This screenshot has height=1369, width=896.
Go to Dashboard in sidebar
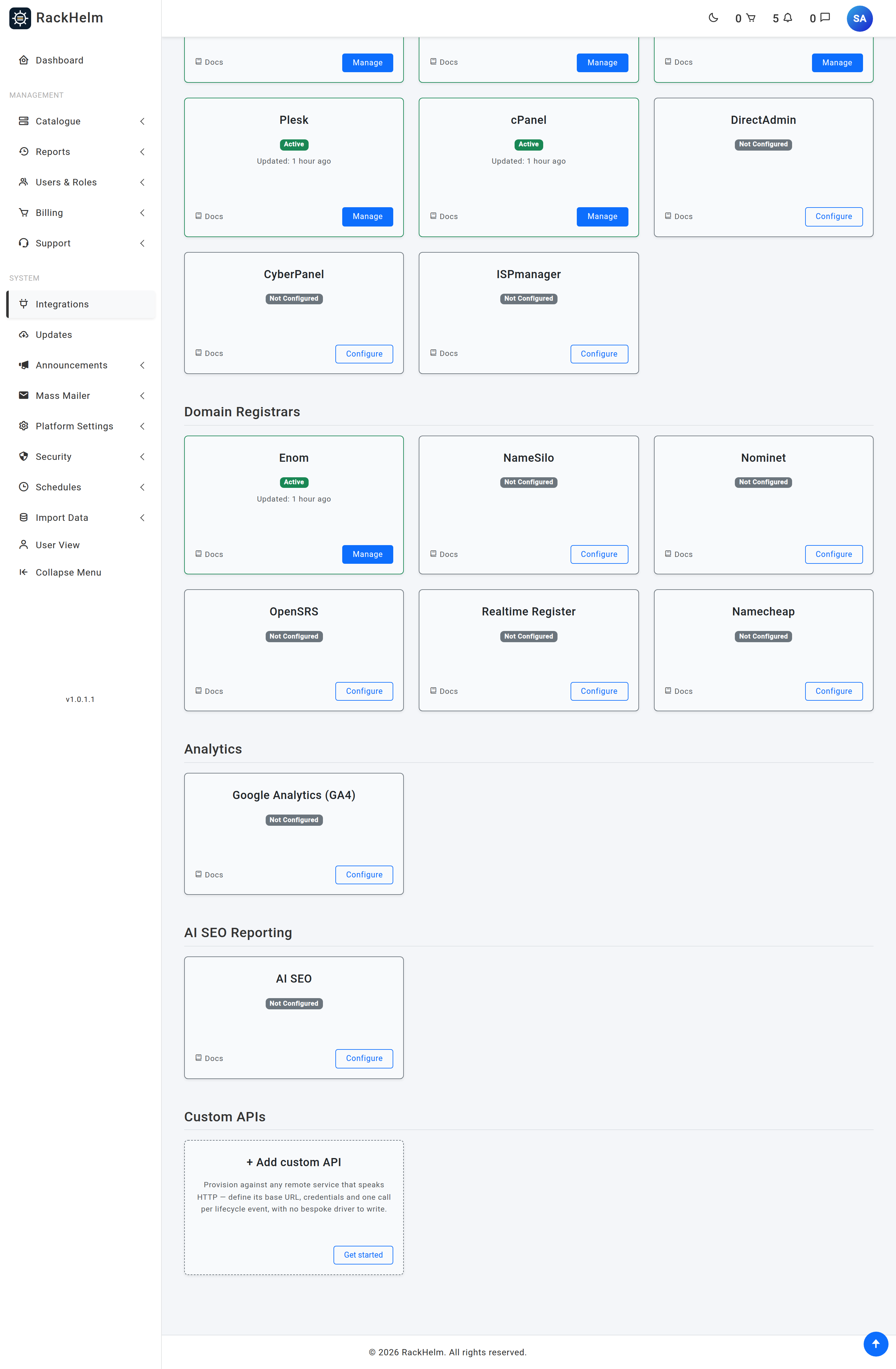coord(81,60)
